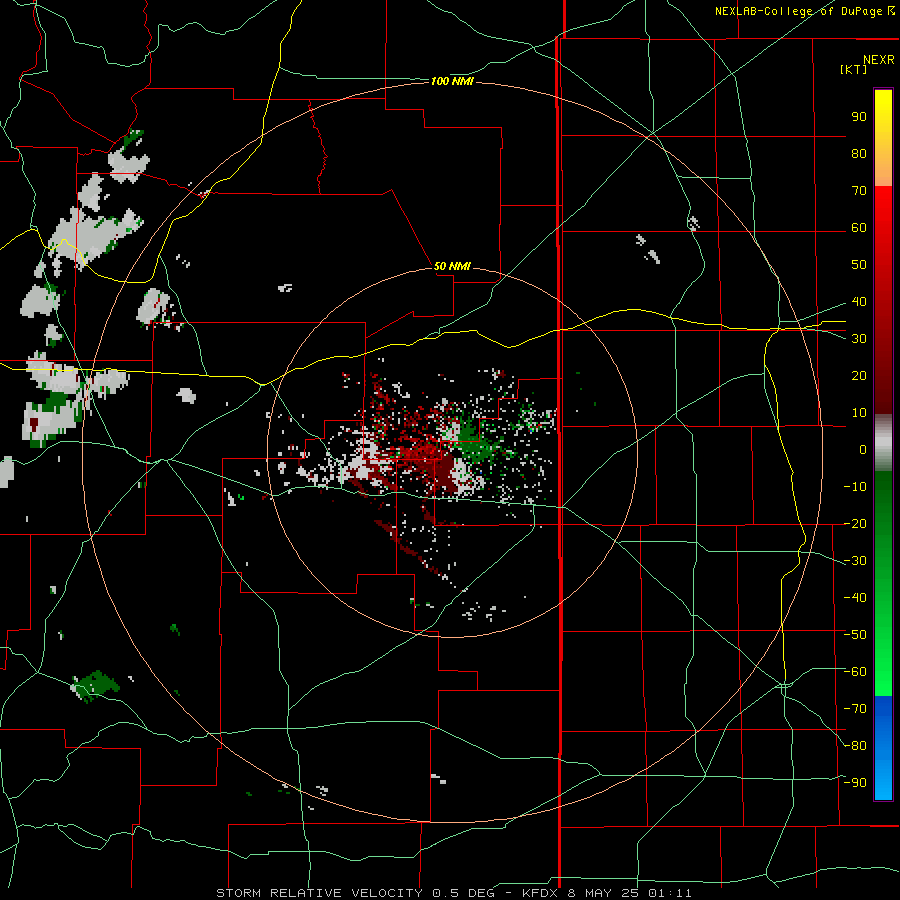Click the 30 value on the velocity scale

[859, 339]
